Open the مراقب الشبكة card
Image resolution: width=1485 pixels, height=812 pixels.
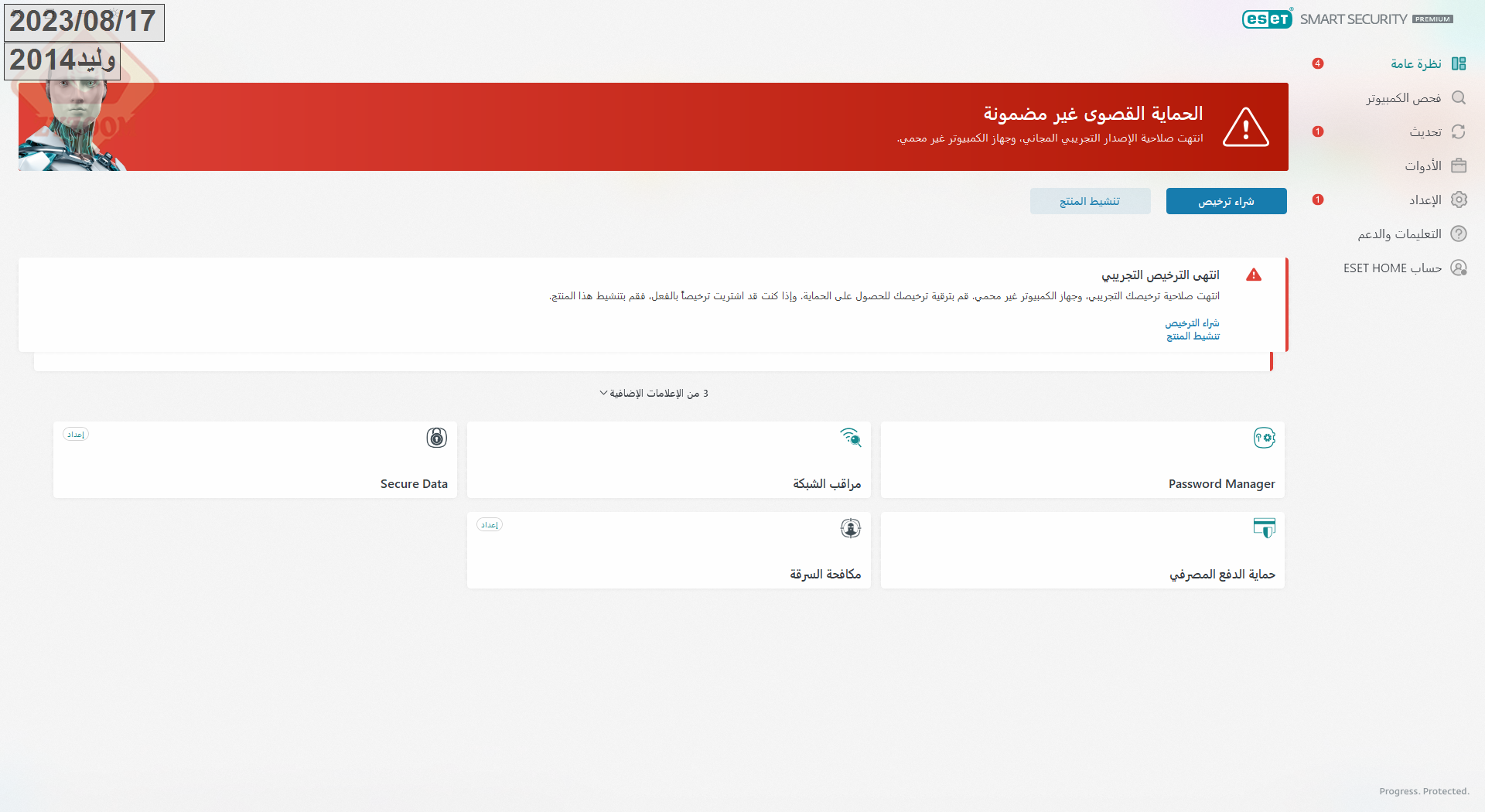coord(669,459)
